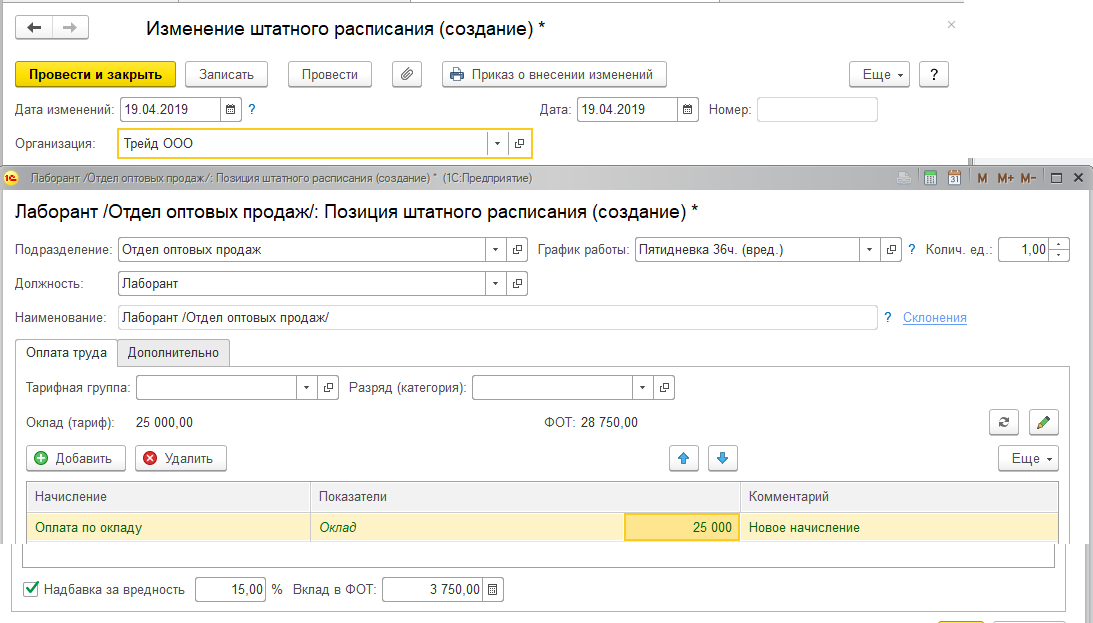
Task: Open the Тарифная группа dropdown
Action: coord(306,387)
